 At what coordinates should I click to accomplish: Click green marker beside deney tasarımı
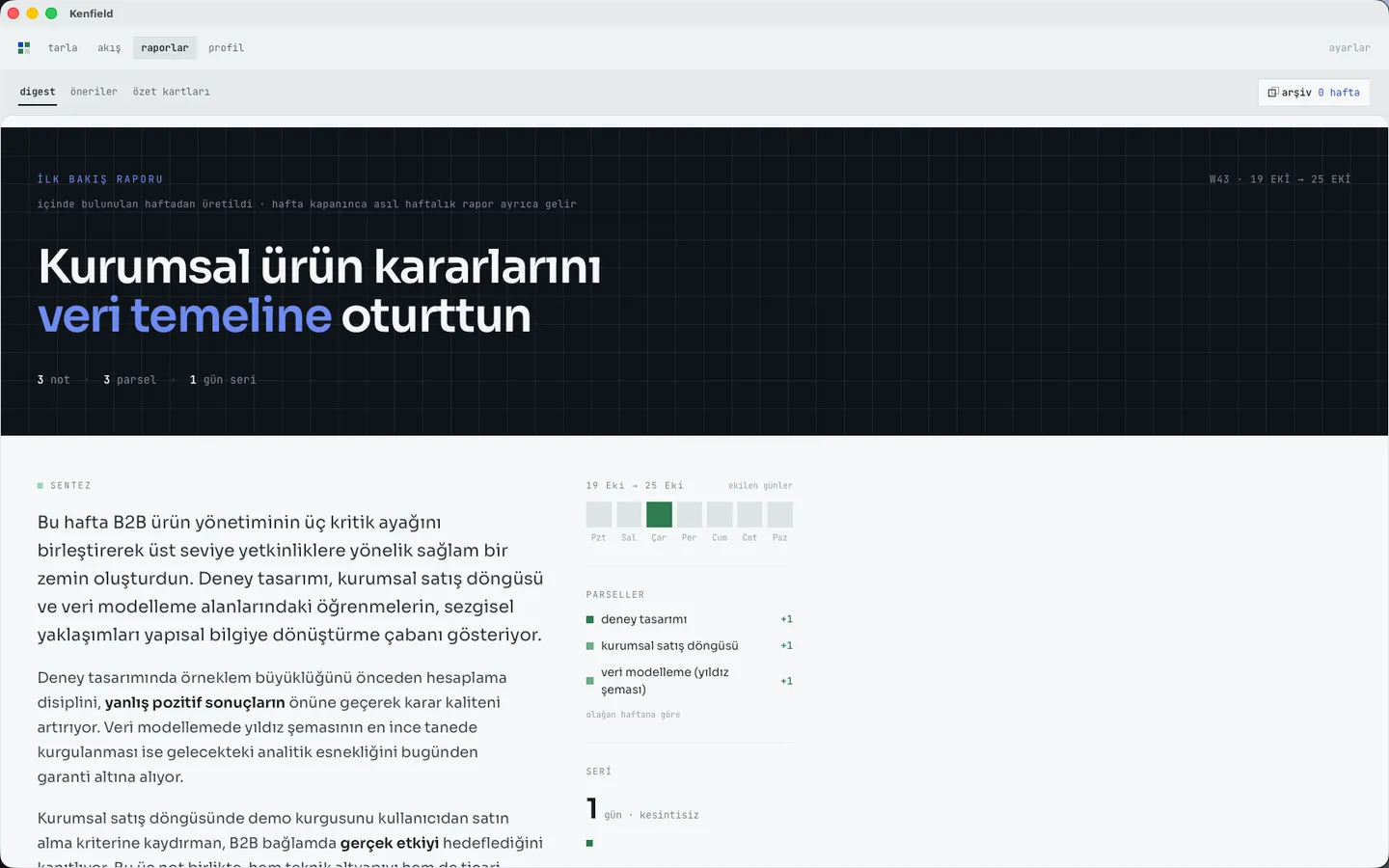tap(590, 619)
